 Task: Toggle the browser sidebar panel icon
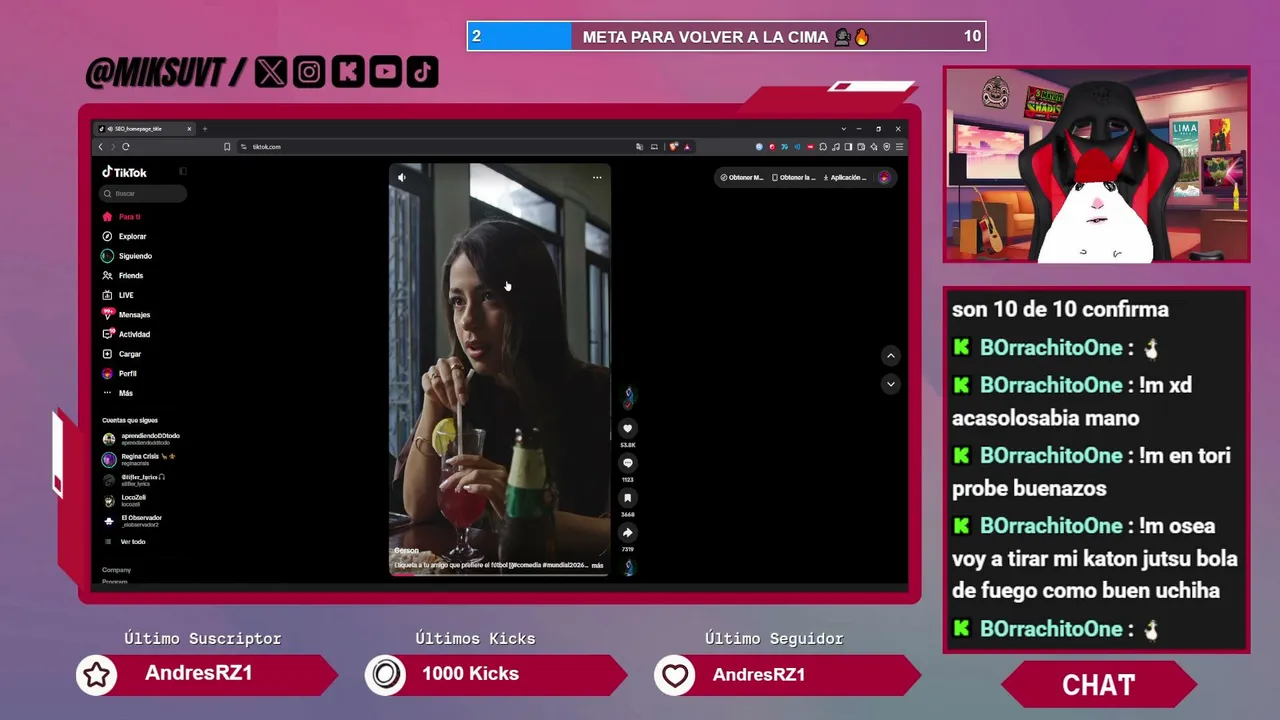point(848,147)
